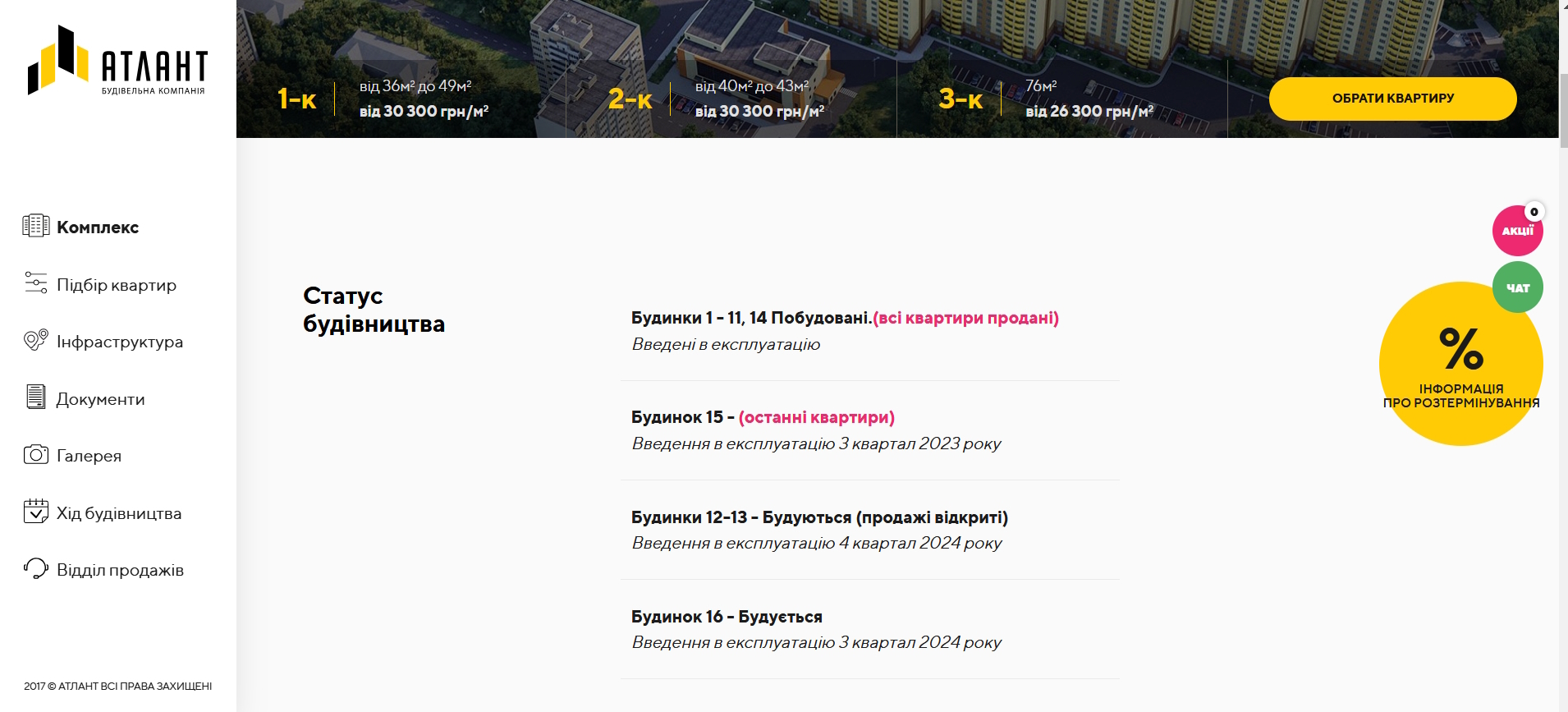Select the 1-к apartment type
Screen dimensions: 1568x712
pos(297,99)
